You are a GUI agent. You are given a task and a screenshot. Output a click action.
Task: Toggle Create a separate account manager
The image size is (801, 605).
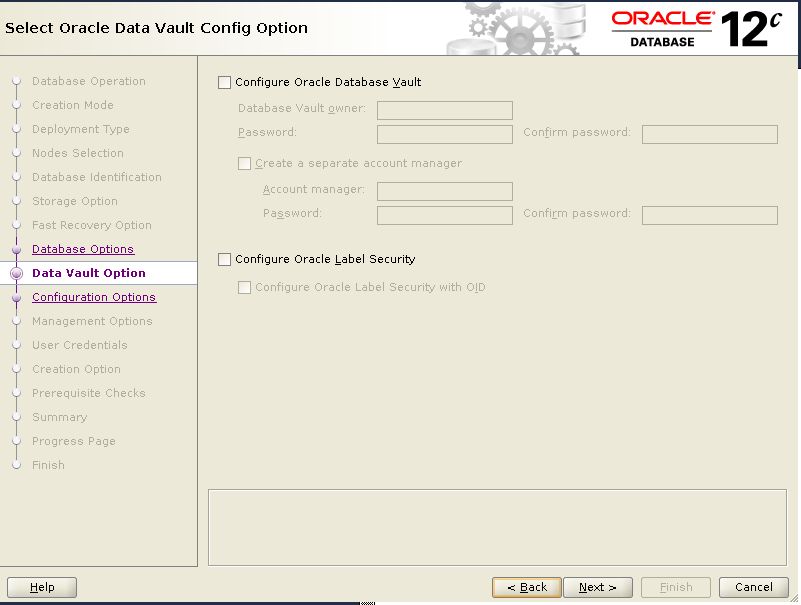point(244,164)
